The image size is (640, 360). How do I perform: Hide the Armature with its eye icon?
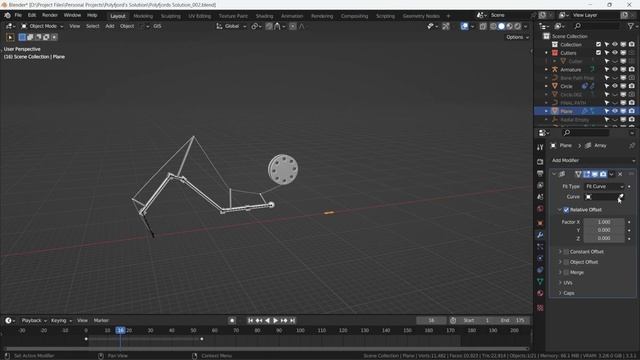pyautogui.click(x=615, y=69)
